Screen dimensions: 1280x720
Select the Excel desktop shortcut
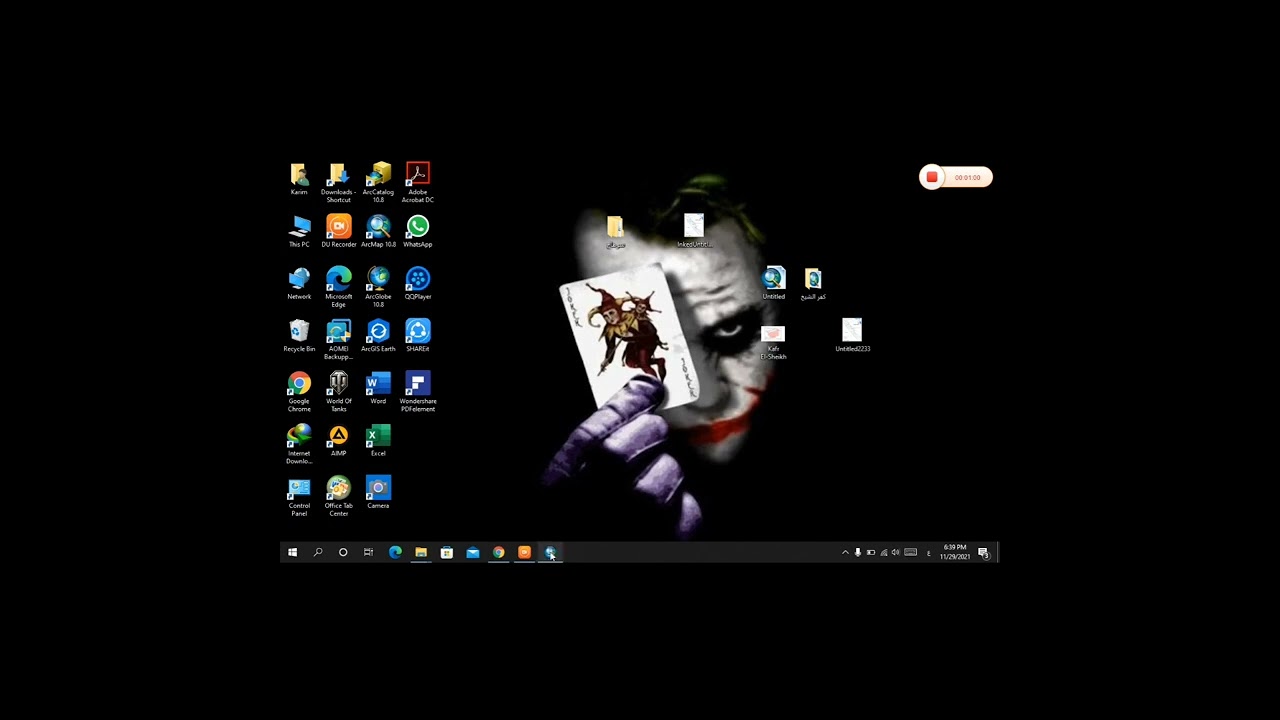pos(378,440)
